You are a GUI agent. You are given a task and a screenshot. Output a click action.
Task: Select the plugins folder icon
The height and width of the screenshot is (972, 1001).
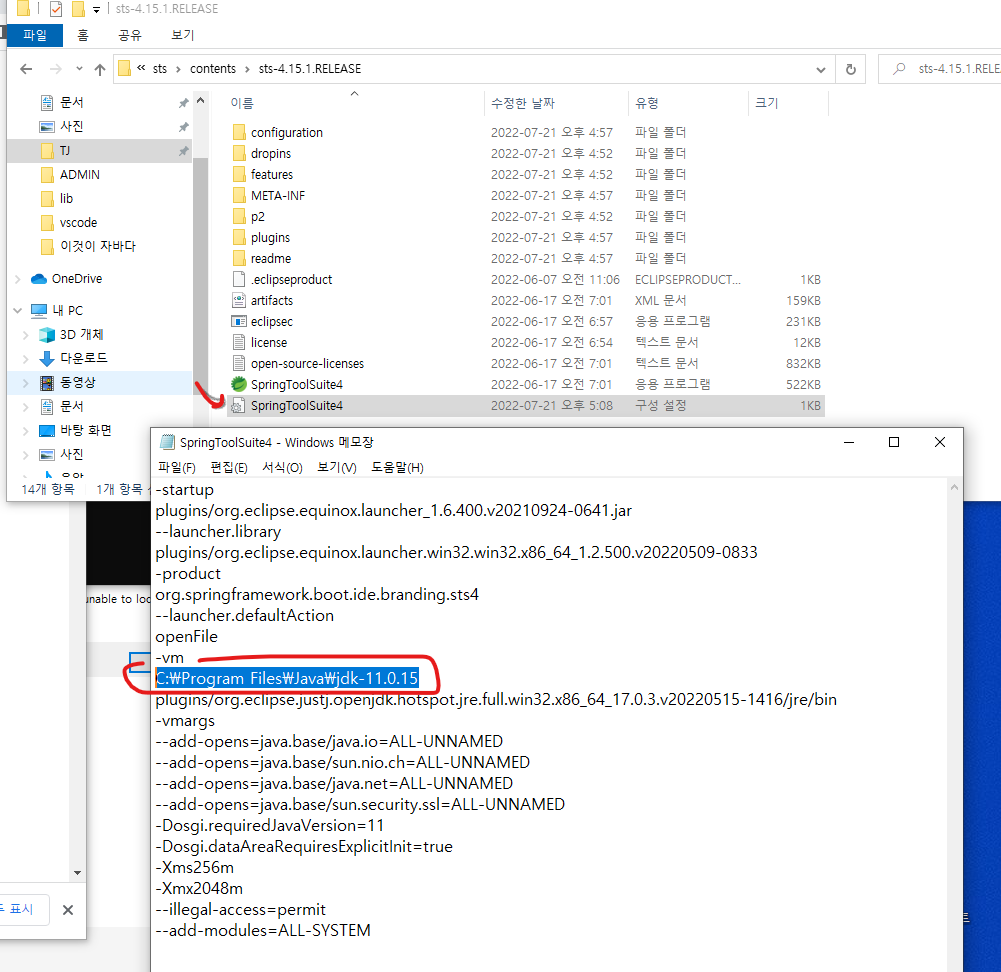pyautogui.click(x=239, y=237)
